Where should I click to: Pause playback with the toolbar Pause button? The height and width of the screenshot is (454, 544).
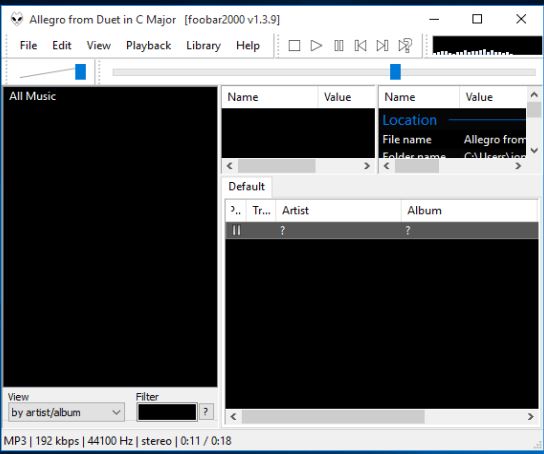click(x=339, y=45)
